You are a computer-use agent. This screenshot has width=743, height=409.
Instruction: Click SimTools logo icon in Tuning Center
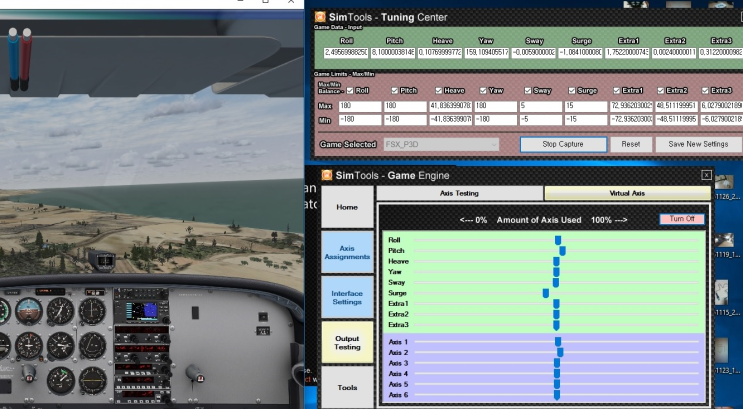[320, 17]
